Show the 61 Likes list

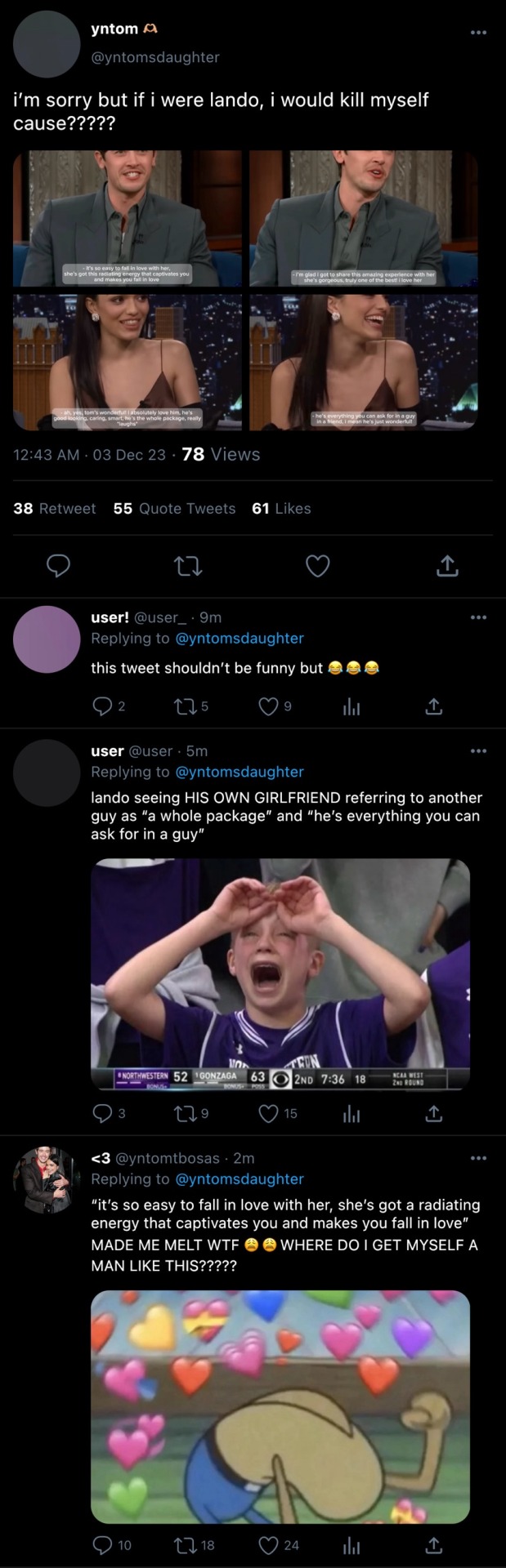click(281, 509)
